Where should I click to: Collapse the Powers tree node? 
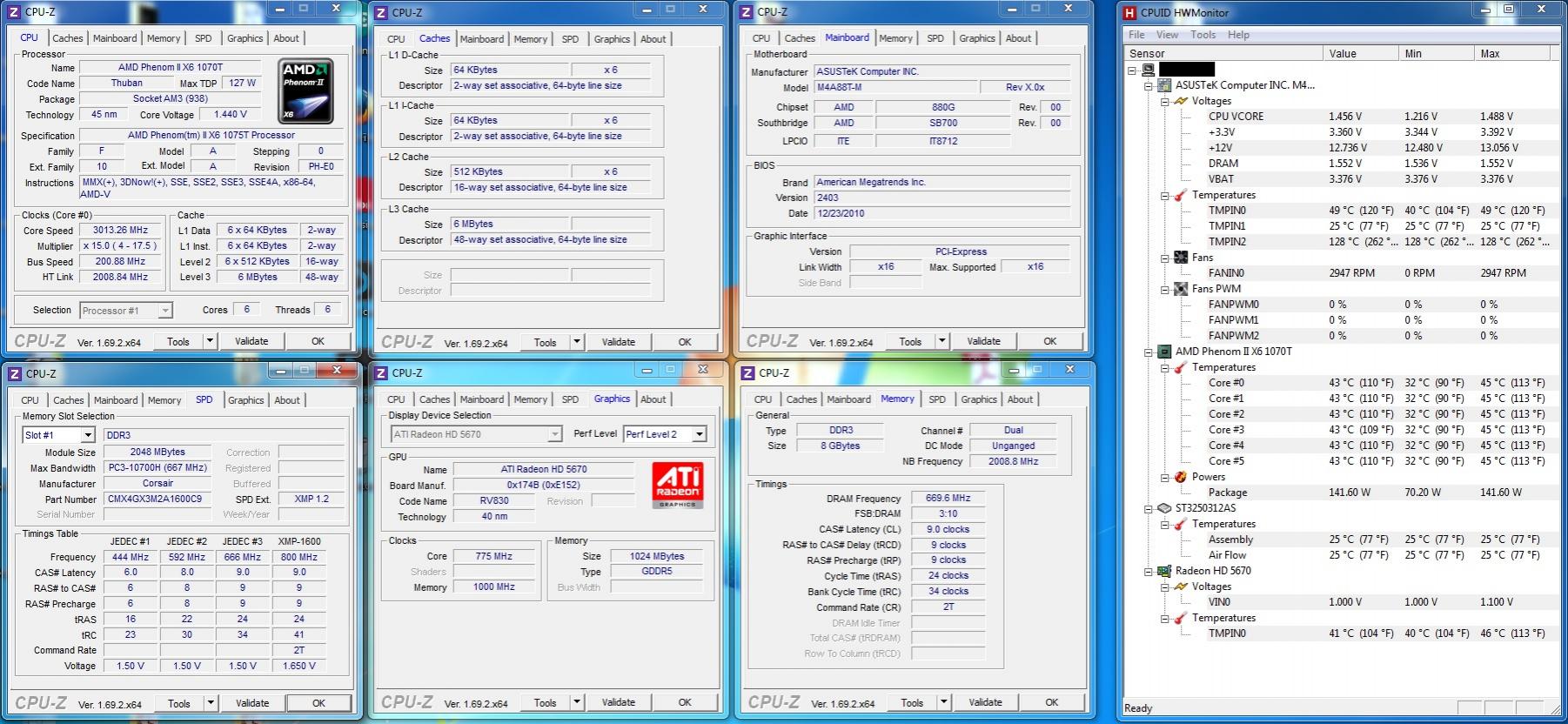[1165, 477]
